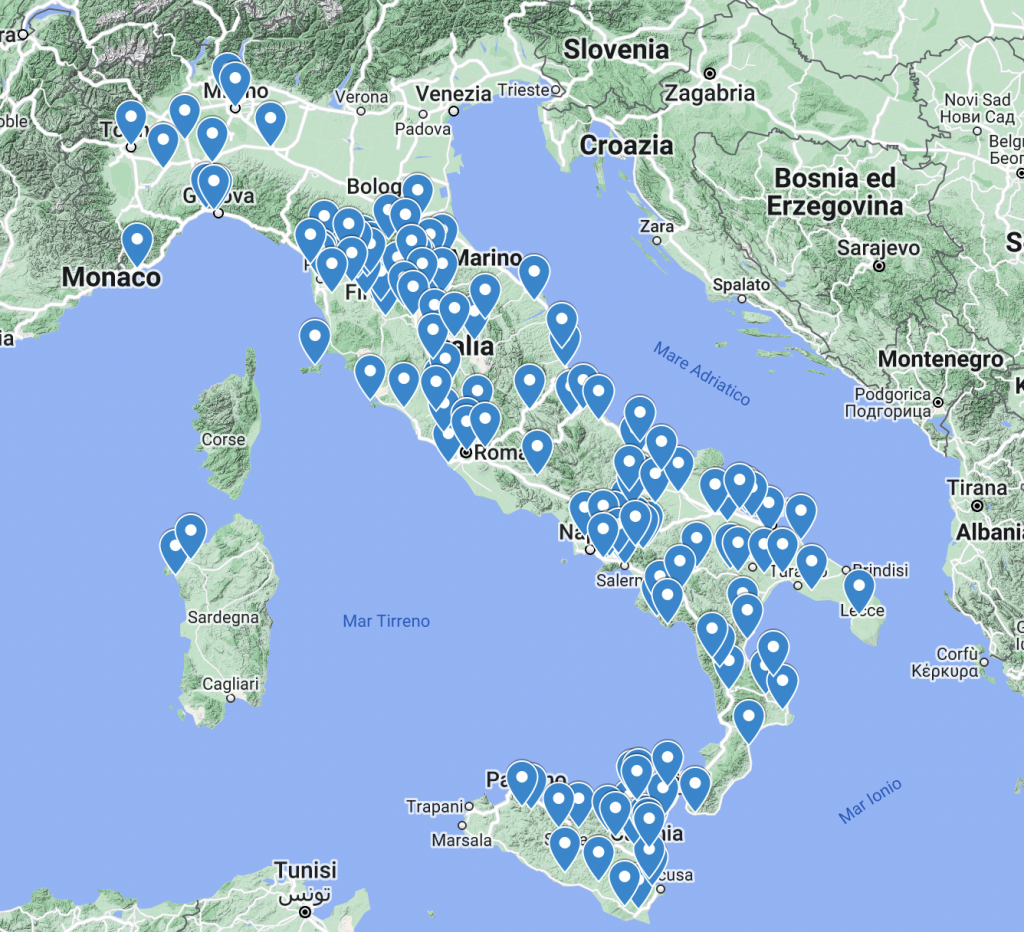Image resolution: width=1024 pixels, height=932 pixels.
Task: Click the easternmost pin in northern Sardinia
Action: tap(190, 532)
